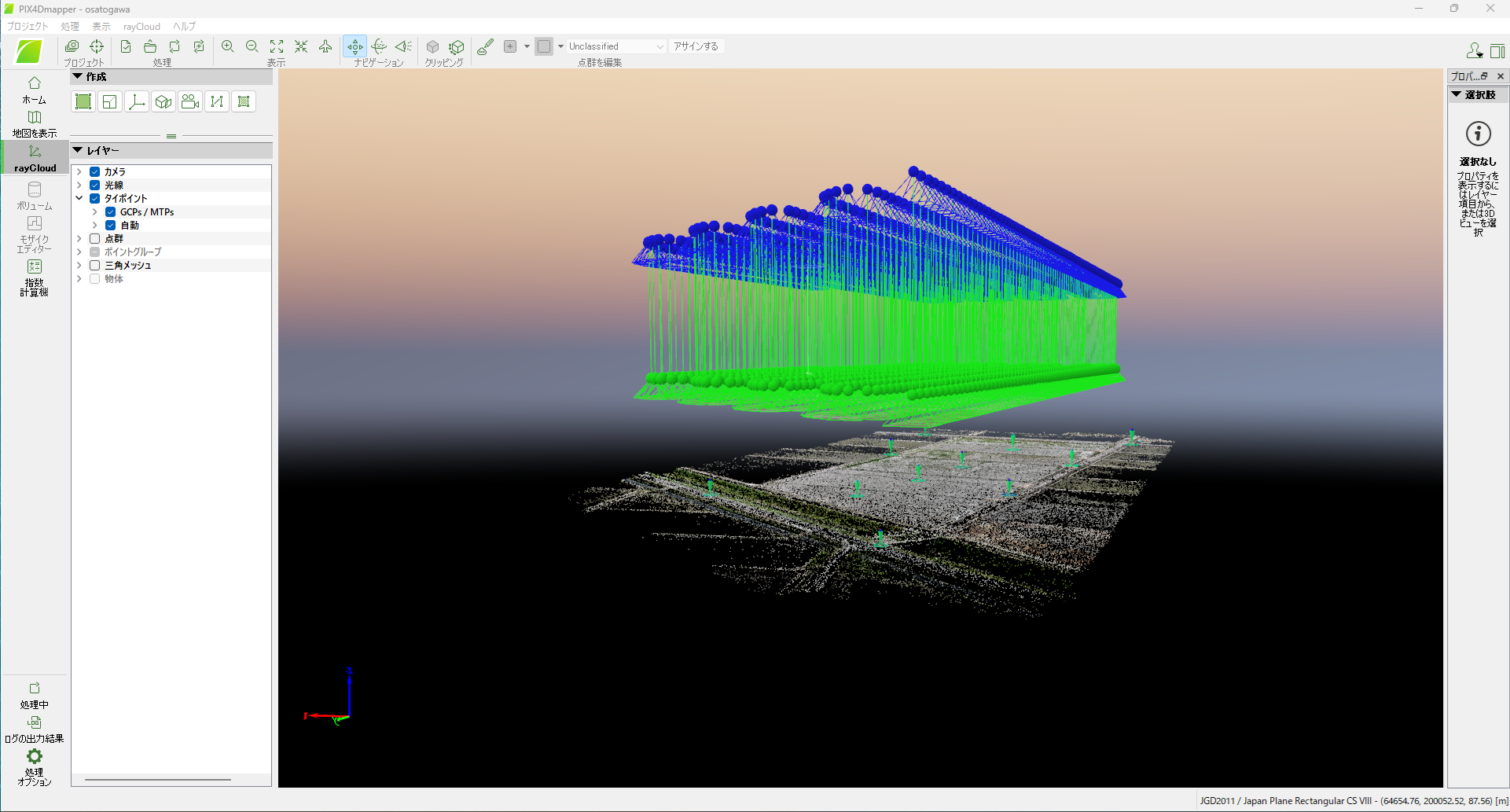Viewport: 1510px width, 812px height.
Task: Collapse the タイポイント tree node
Action: 79,198
